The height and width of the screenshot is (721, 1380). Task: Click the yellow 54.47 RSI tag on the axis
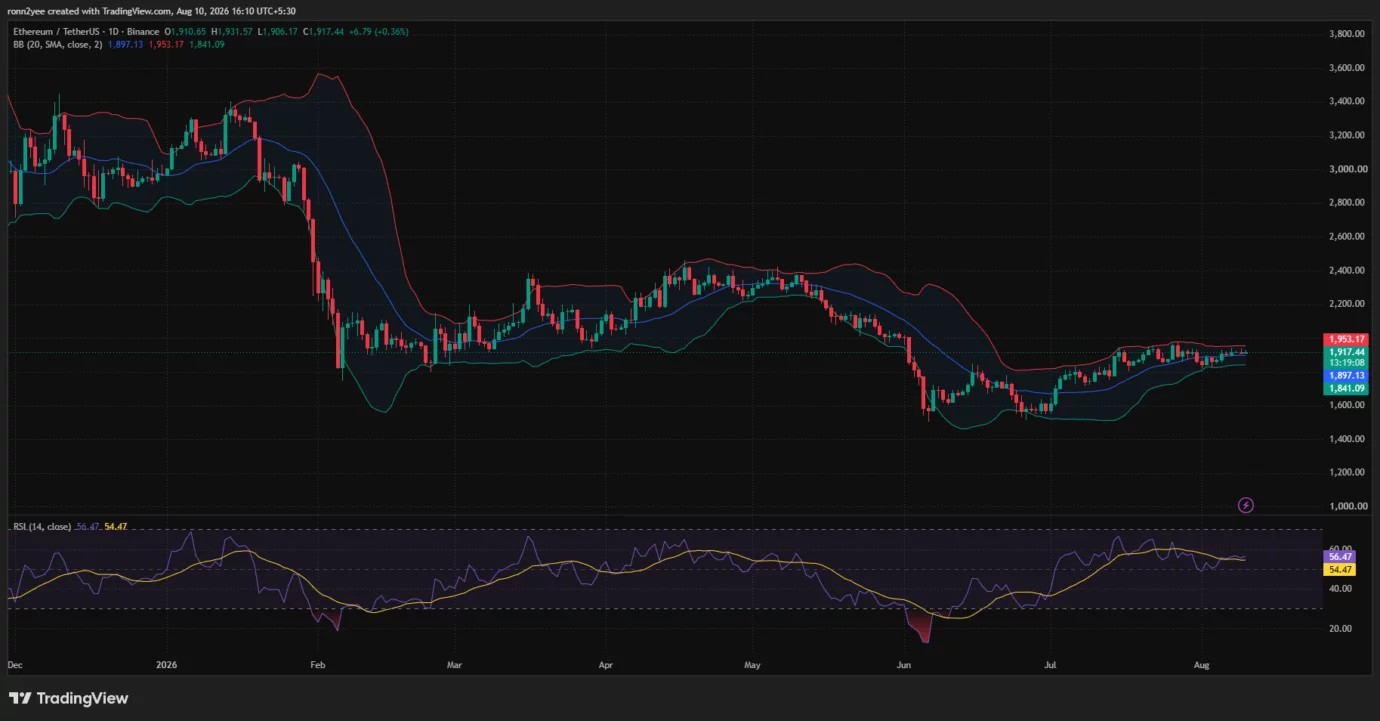click(x=1340, y=569)
